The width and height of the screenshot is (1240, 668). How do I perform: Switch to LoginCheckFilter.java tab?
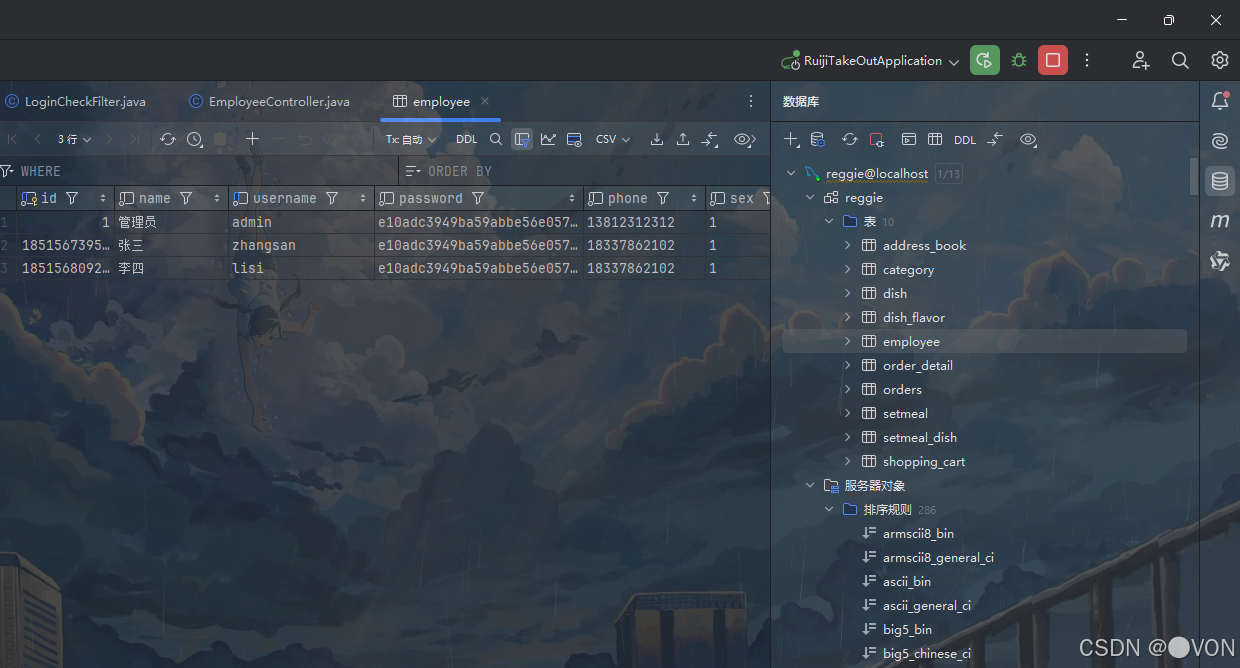click(x=75, y=102)
